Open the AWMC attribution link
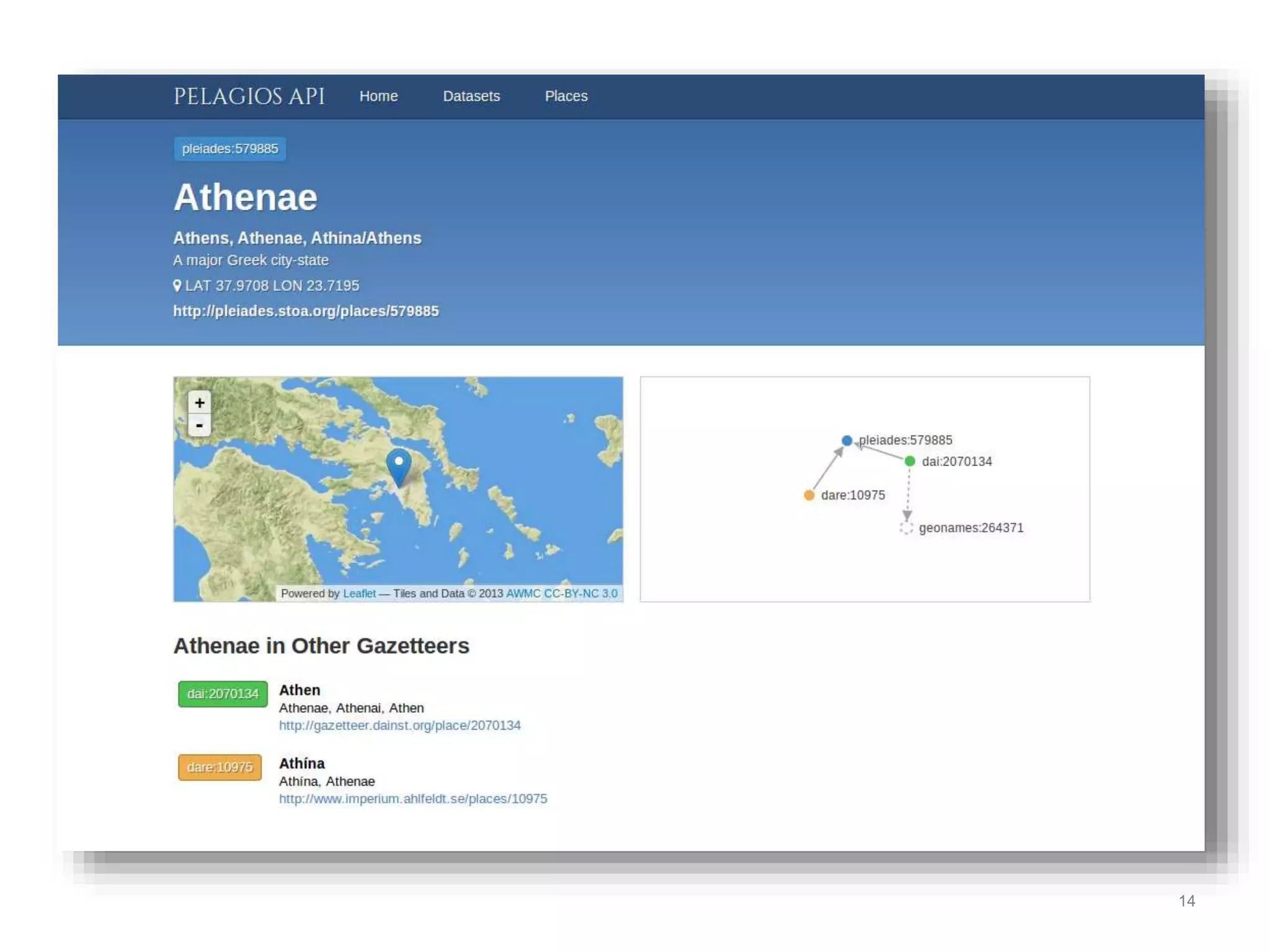Image resolution: width=1270 pixels, height=952 pixels. click(x=523, y=593)
